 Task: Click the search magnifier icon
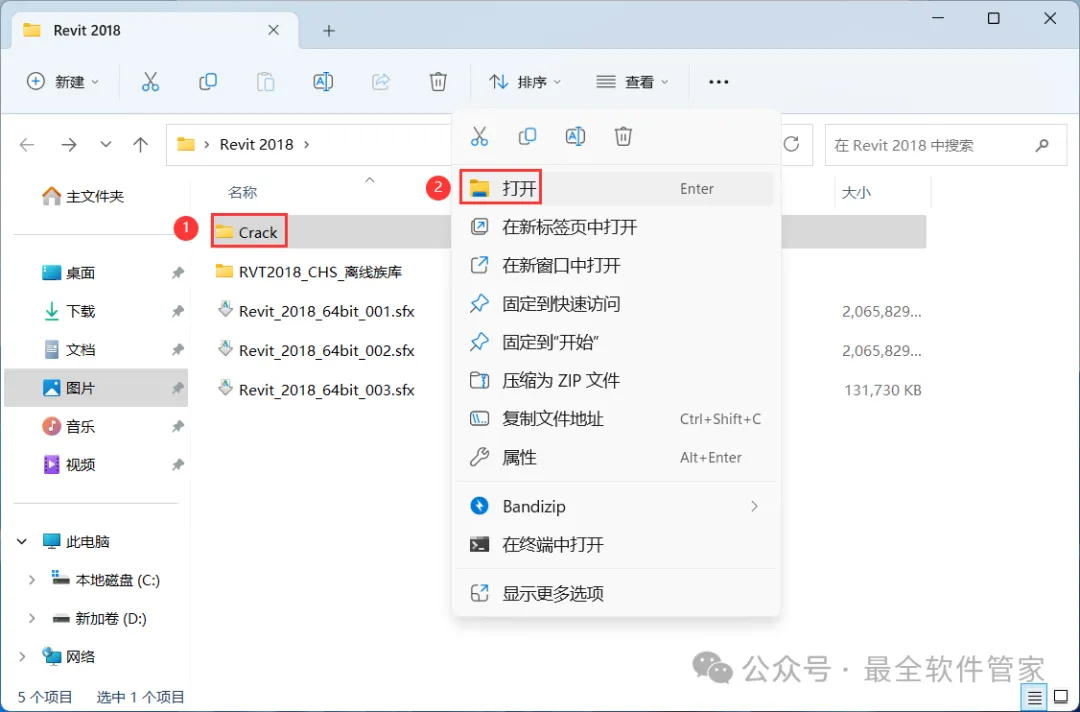click(1042, 145)
